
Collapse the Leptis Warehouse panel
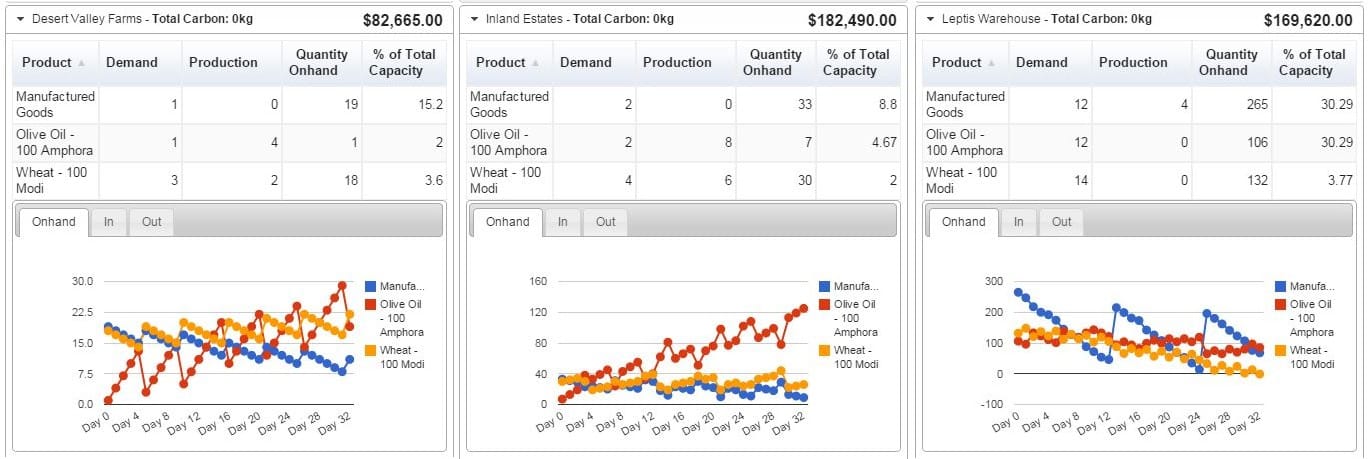point(930,19)
